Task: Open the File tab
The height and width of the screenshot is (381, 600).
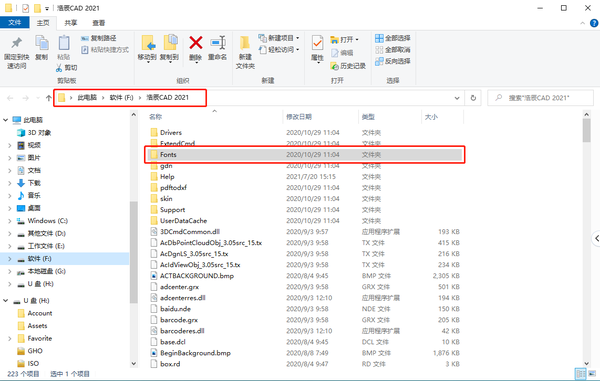Action: pyautogui.click(x=15, y=23)
